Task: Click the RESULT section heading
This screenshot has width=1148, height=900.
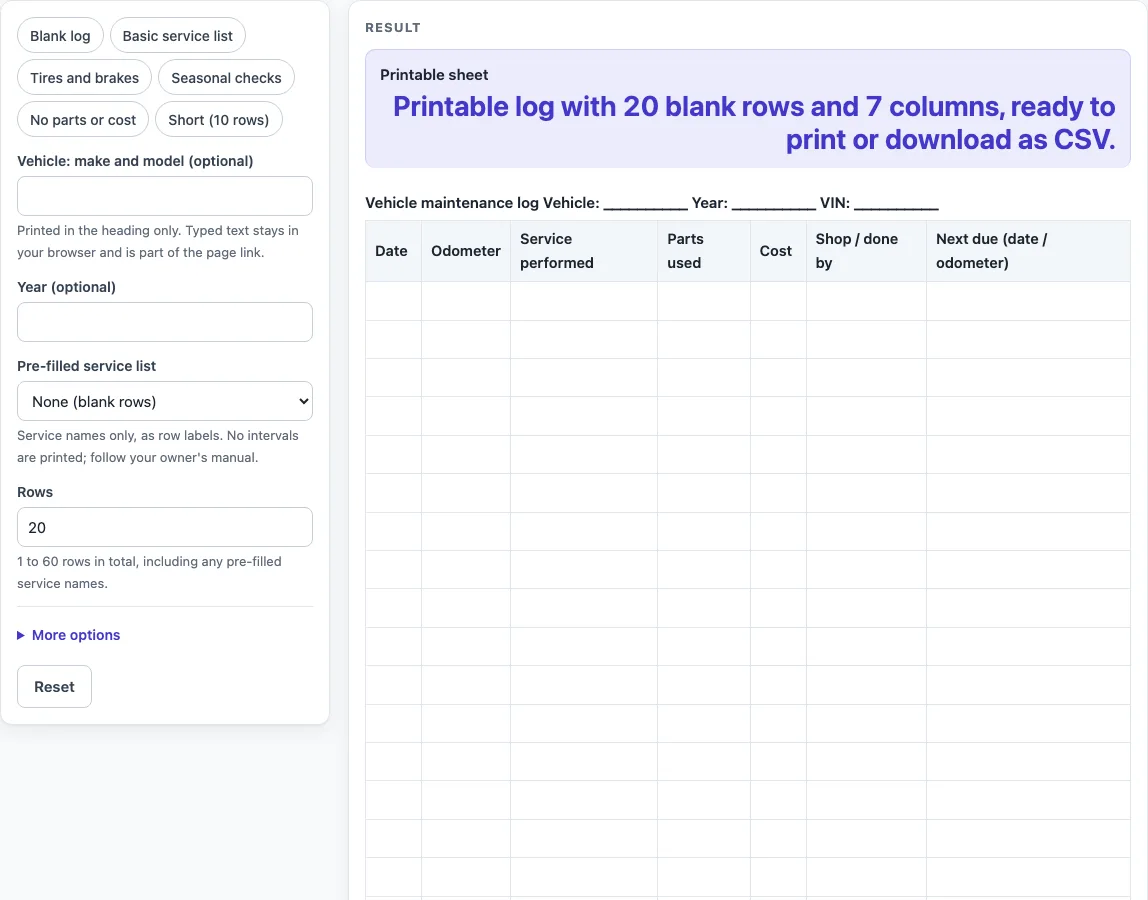Action: pyautogui.click(x=393, y=28)
